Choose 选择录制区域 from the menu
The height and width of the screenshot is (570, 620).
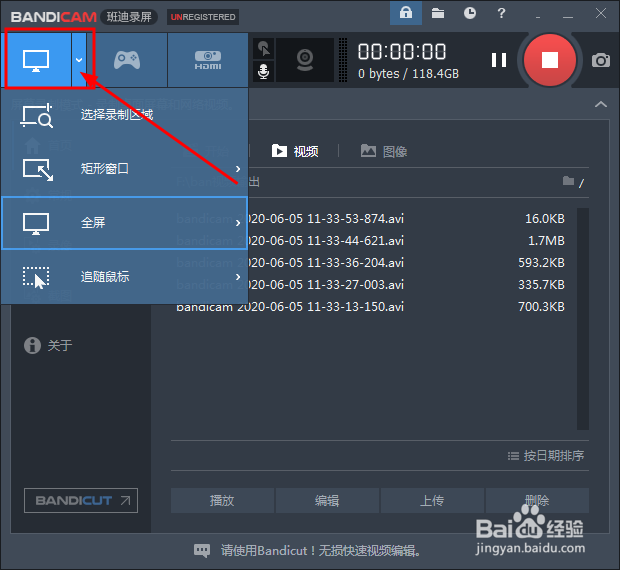[x=125, y=115]
